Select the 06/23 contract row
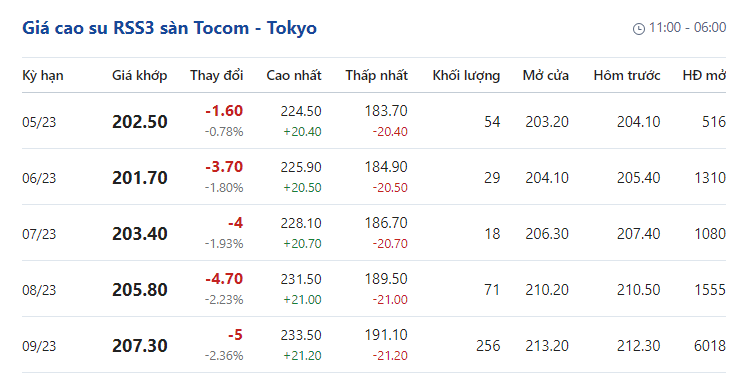Viewport: 756px width, 385px height. (x=374, y=177)
